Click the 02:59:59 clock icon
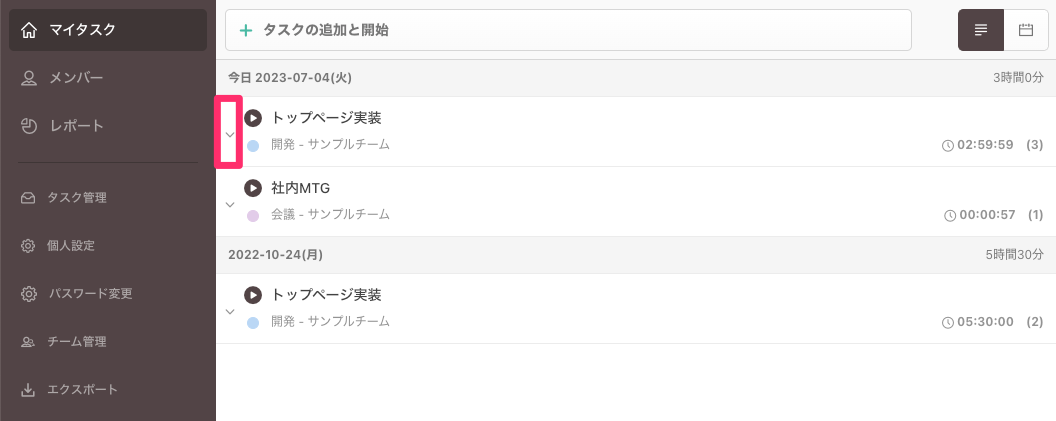 point(948,146)
